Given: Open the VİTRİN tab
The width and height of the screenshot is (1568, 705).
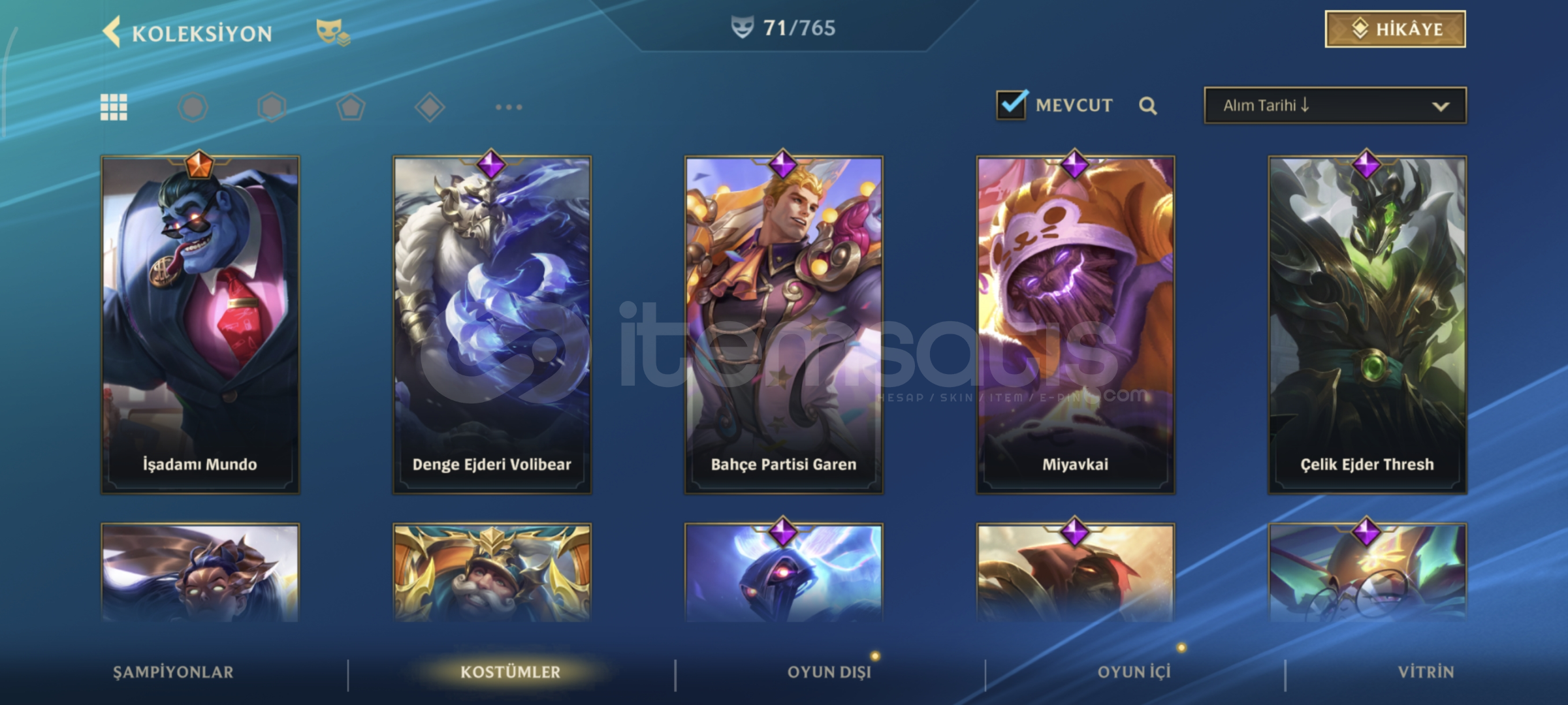Looking at the screenshot, I should tap(1426, 672).
